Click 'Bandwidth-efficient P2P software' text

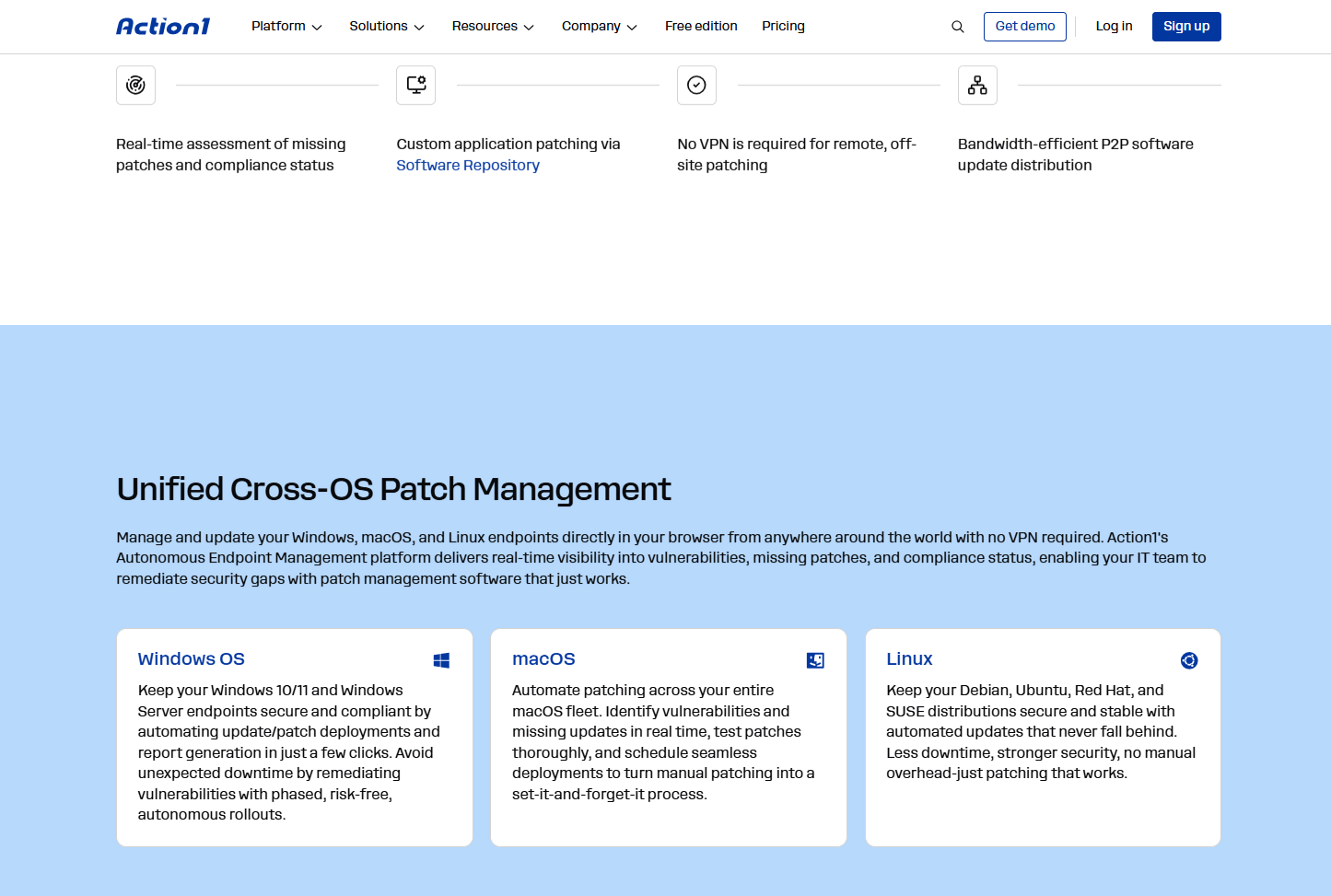point(1075,155)
